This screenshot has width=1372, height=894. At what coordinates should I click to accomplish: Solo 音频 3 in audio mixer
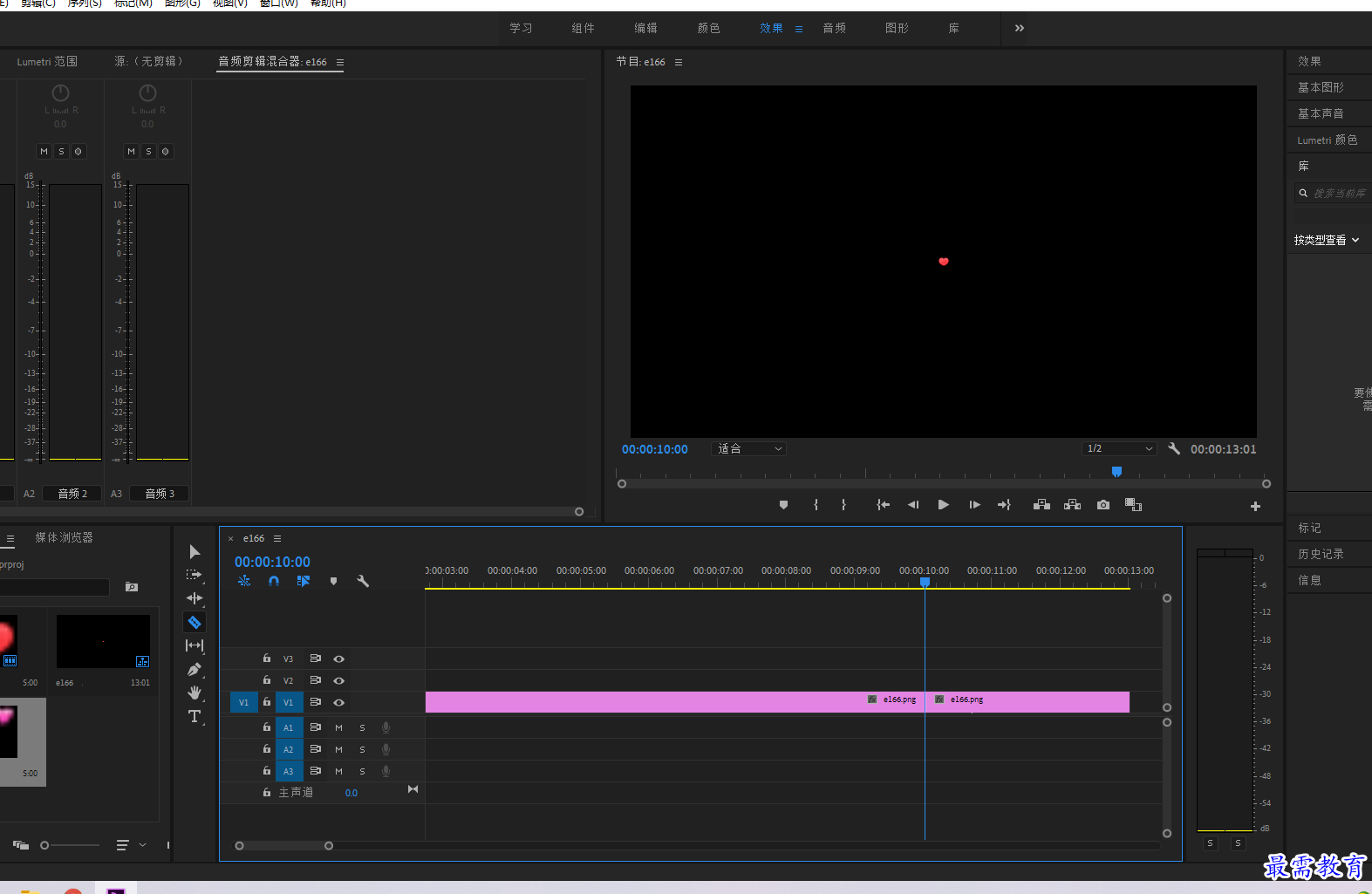tap(148, 152)
